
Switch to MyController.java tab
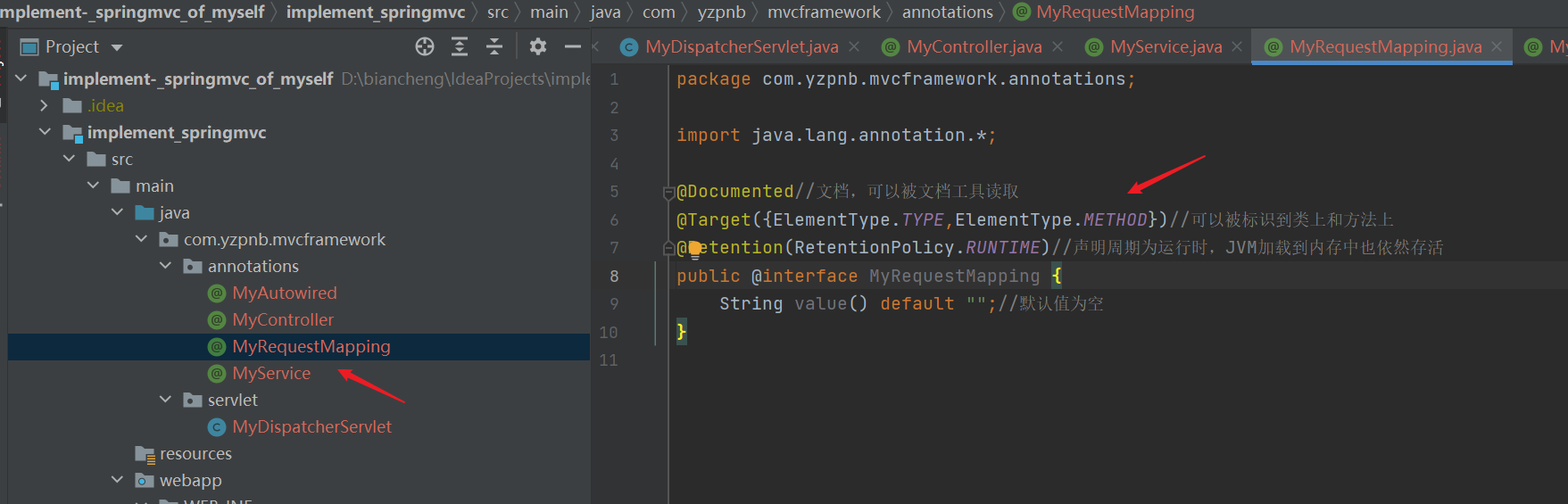pos(975,46)
